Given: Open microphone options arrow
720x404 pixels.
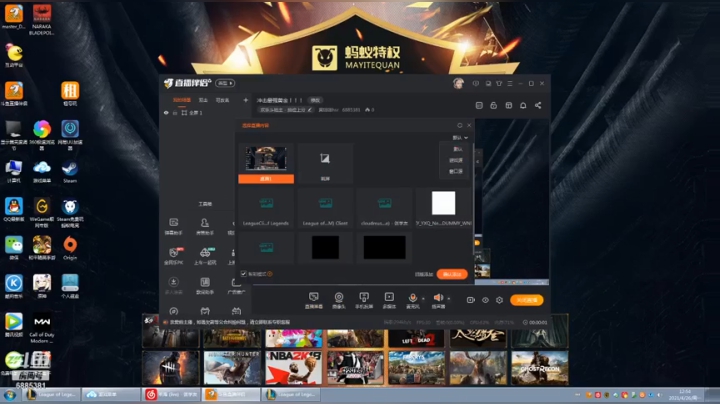Looking at the screenshot, I should click(x=423, y=298).
